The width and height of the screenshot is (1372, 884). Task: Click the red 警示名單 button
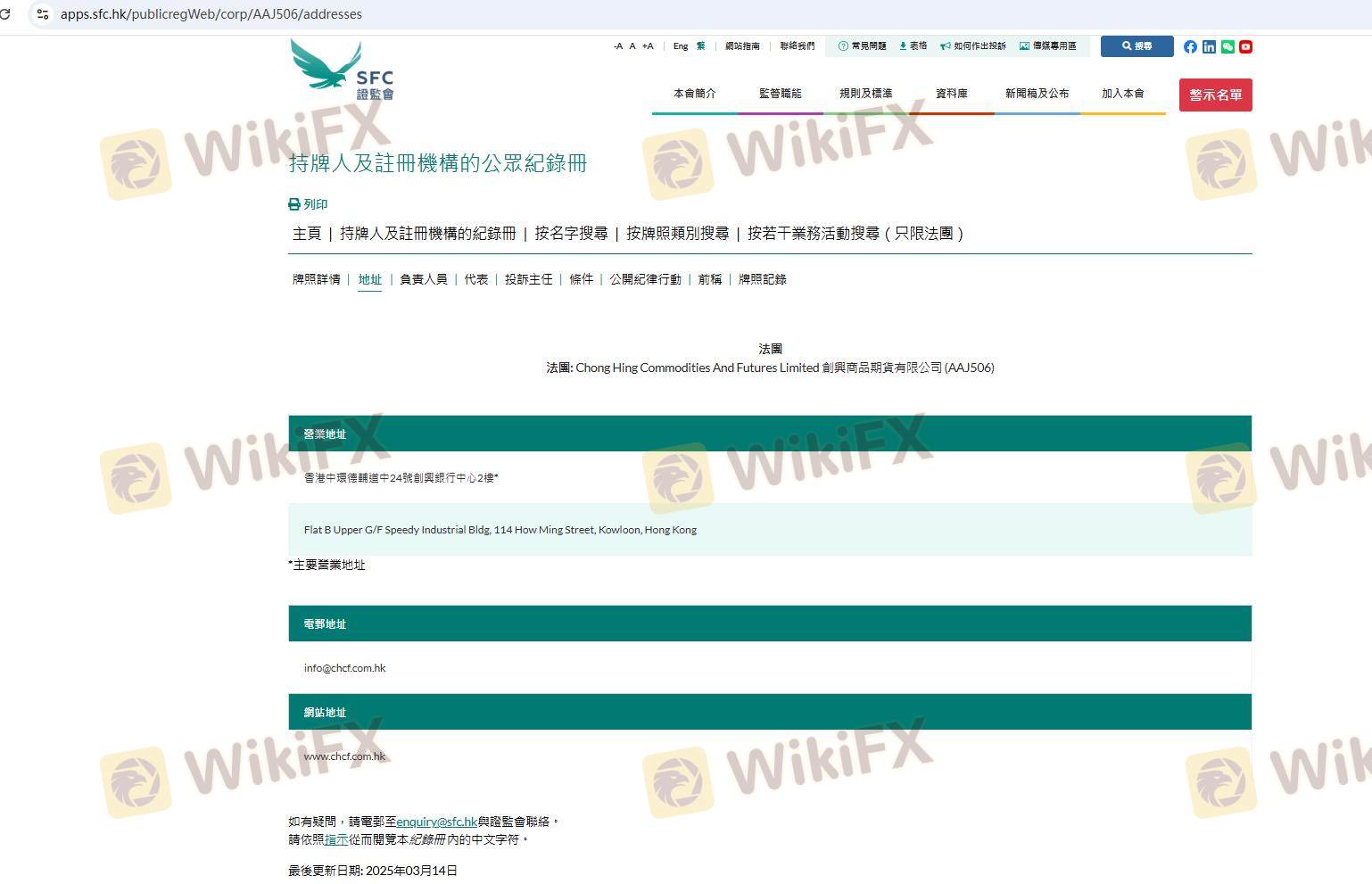[x=1215, y=95]
